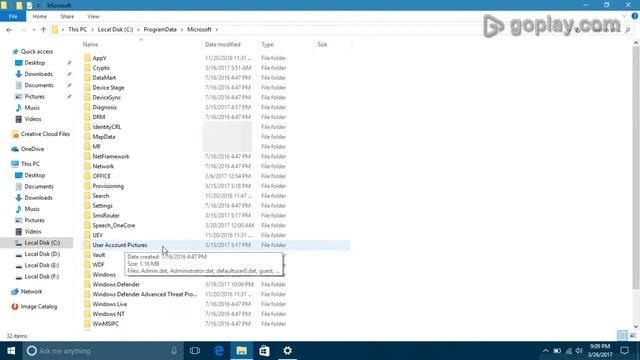Click the Up one level arrow
The width and height of the screenshot is (640, 360).
43,30
